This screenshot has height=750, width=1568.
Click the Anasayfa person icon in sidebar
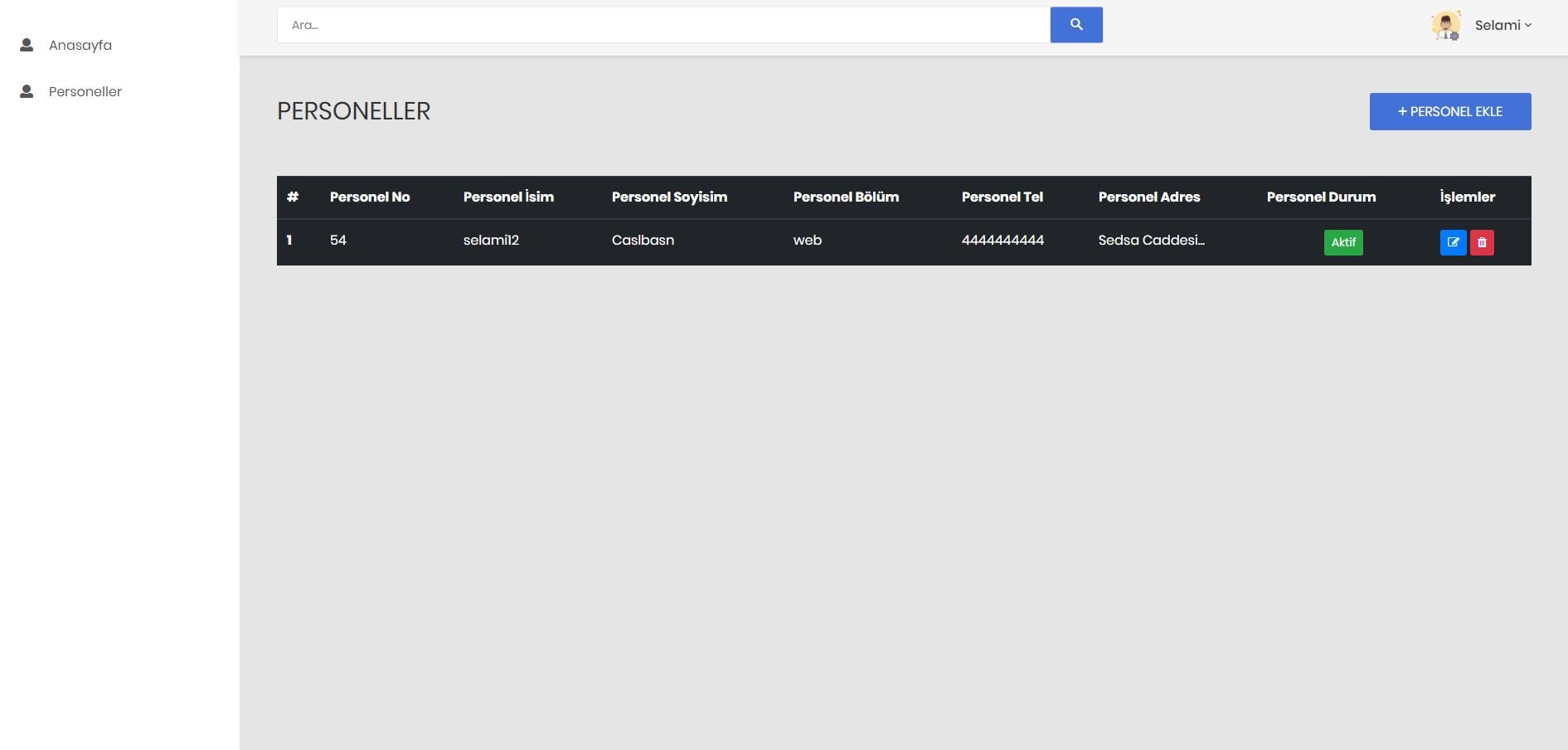click(x=27, y=45)
